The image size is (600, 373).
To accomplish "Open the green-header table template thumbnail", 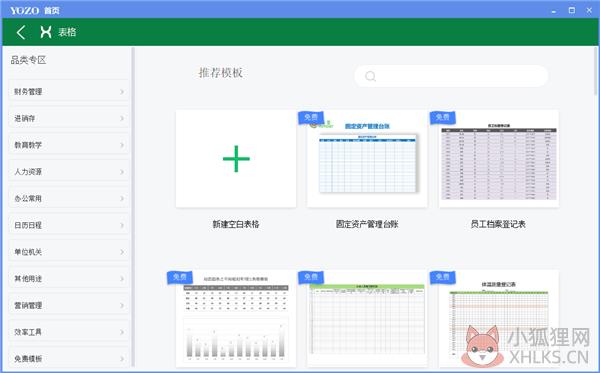I will (367, 318).
